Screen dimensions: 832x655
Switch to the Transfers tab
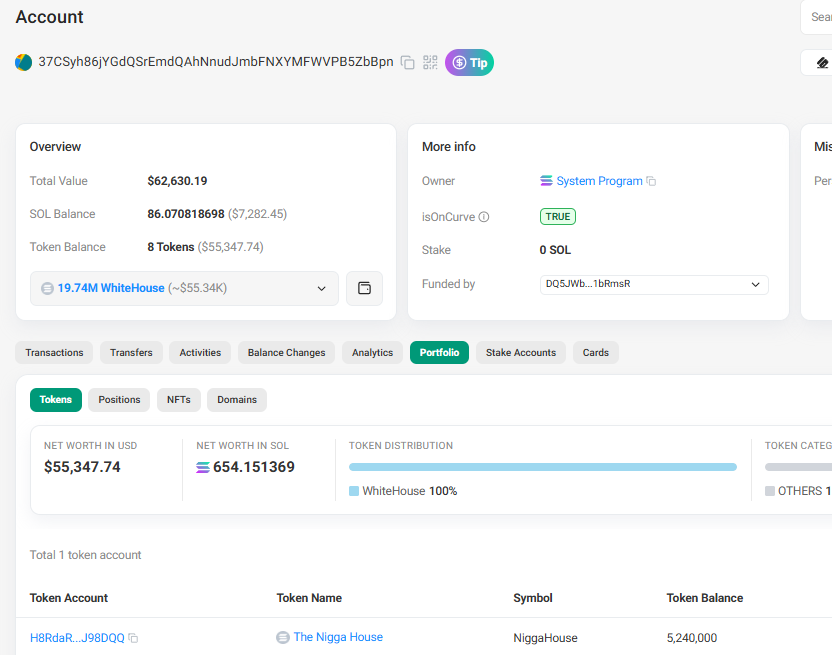pyautogui.click(x=131, y=352)
